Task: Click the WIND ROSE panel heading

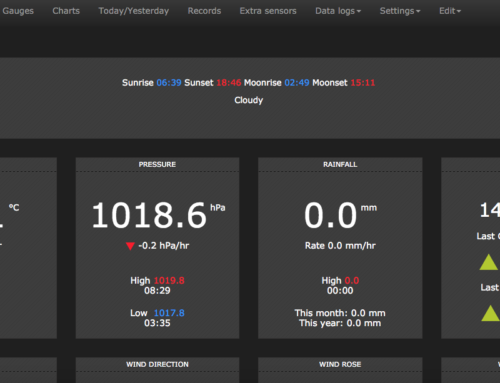Action: pos(340,364)
